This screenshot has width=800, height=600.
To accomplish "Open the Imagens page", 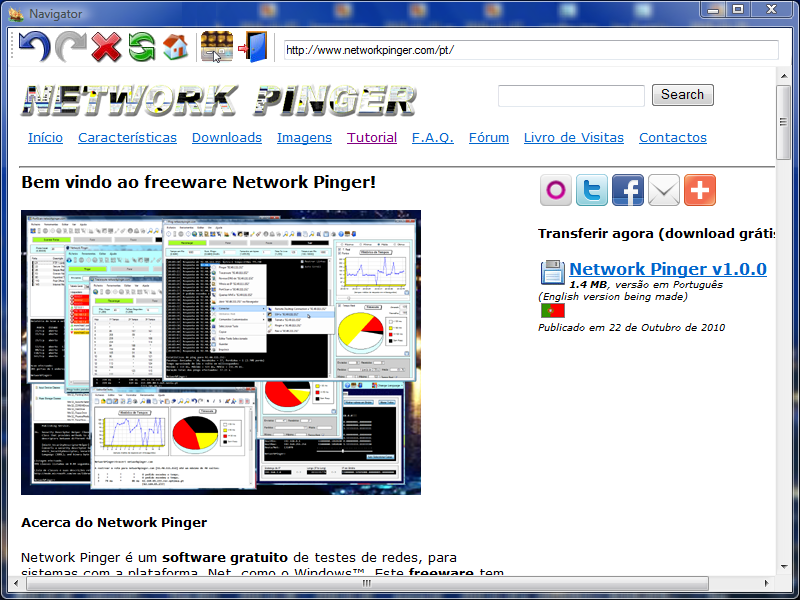I will (305, 138).
